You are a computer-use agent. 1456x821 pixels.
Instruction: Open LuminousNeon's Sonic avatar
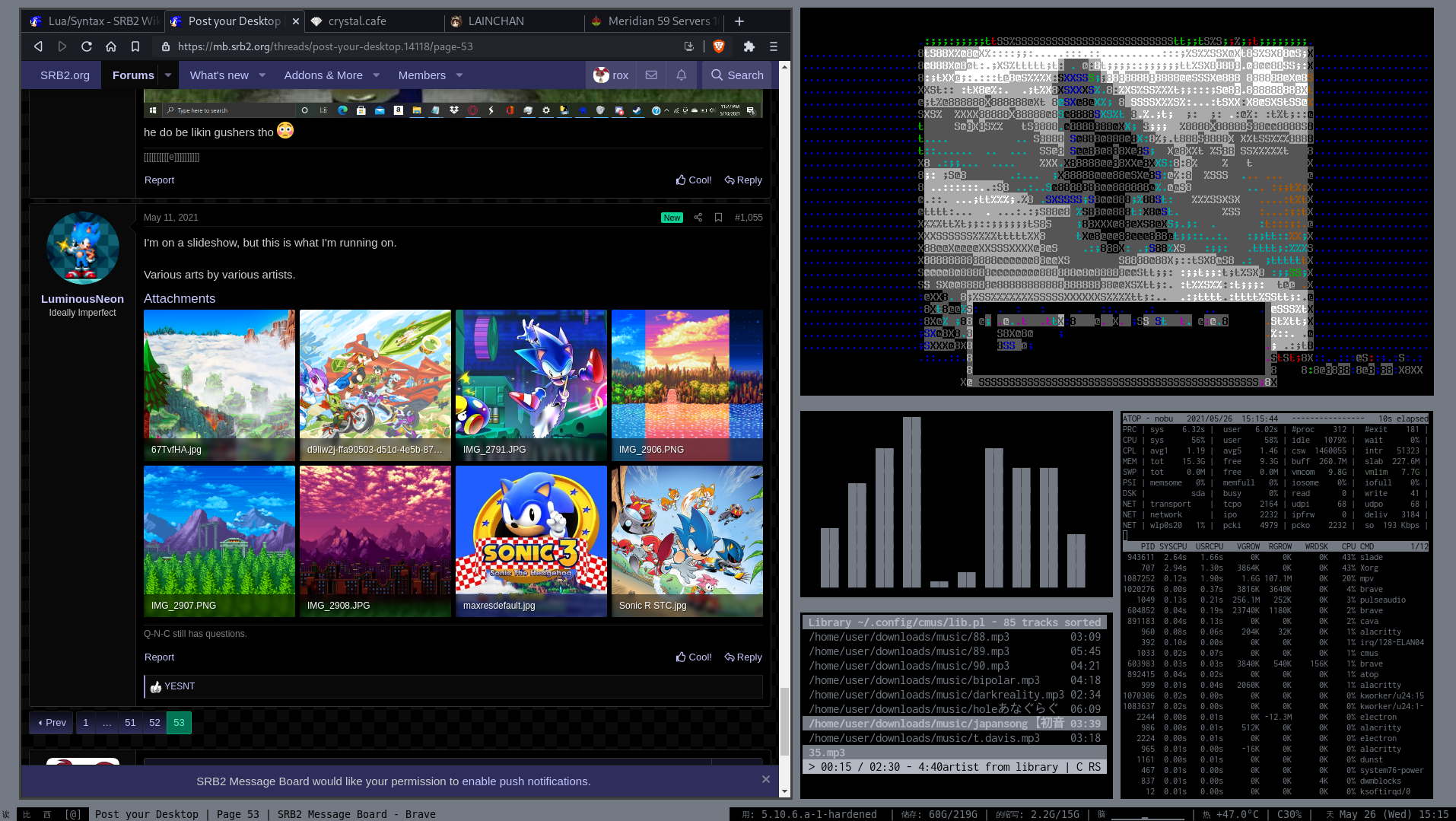[82, 248]
